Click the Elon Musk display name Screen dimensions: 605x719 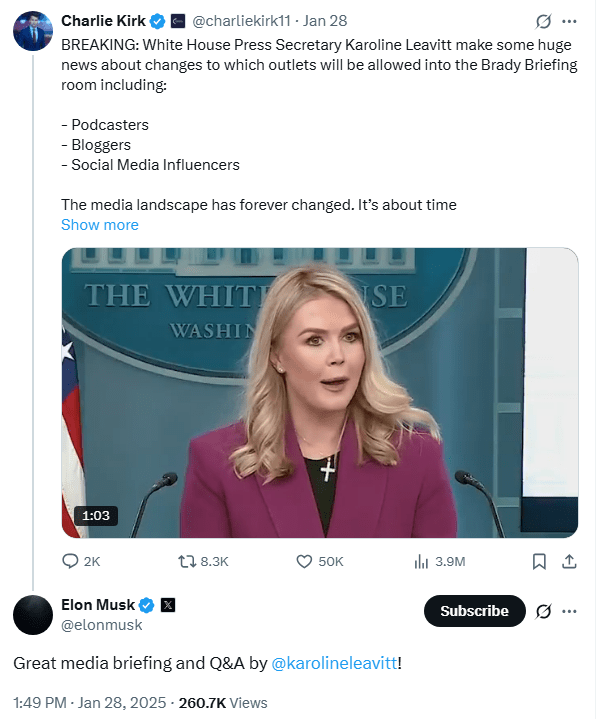[x=97, y=604]
